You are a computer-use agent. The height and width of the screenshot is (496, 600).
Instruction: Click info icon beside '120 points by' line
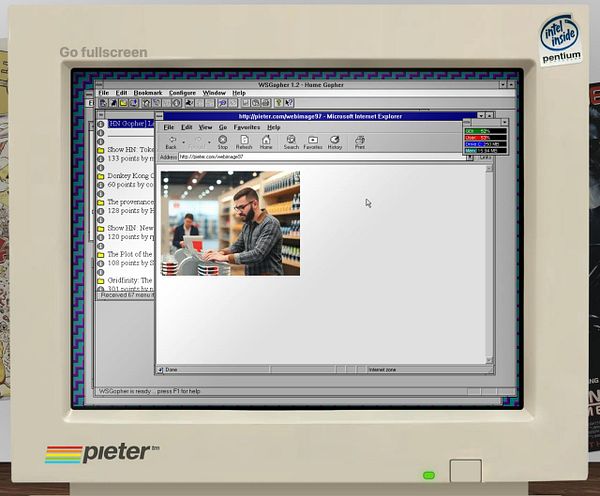click(101, 237)
